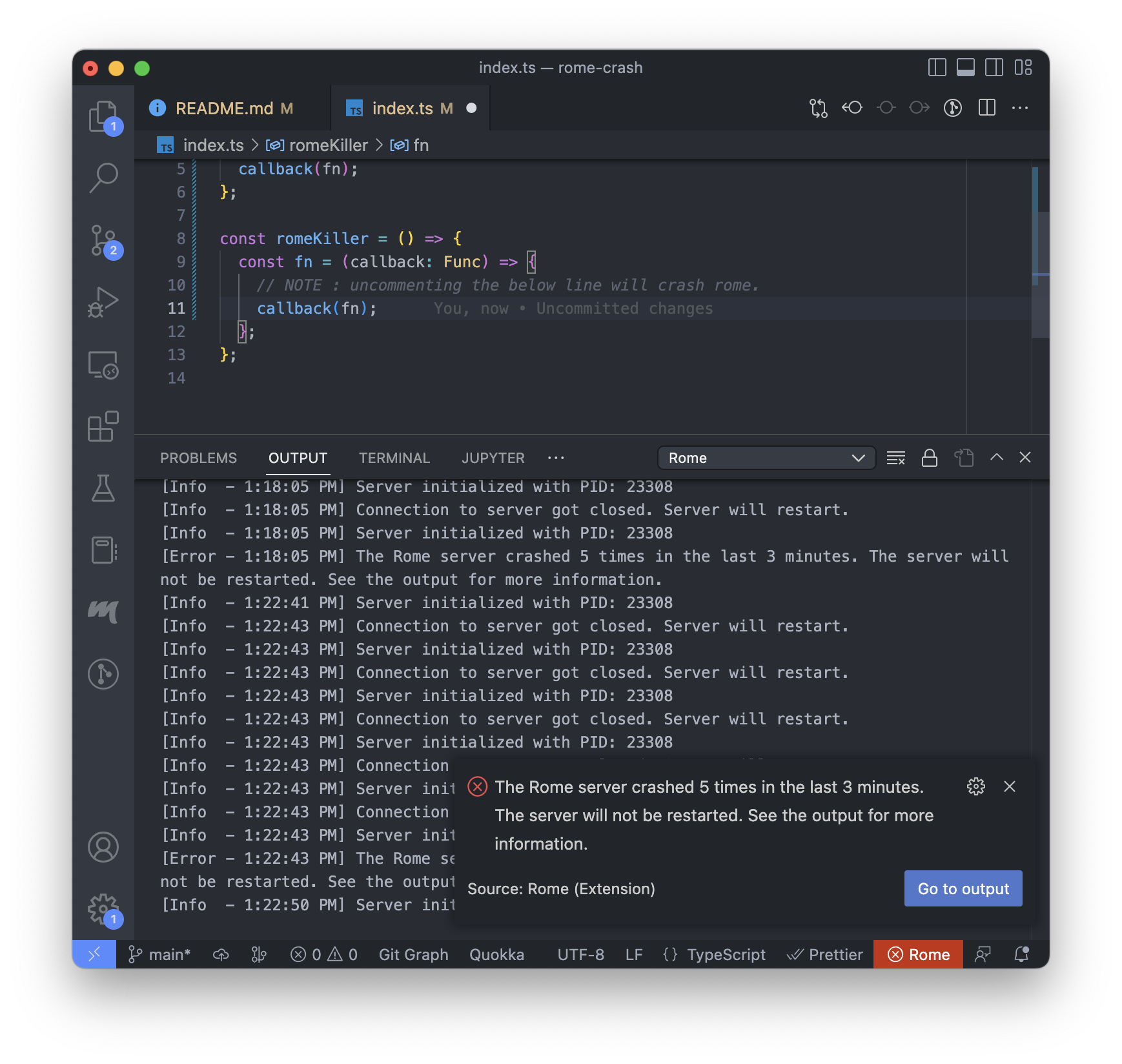Open the Rome output channel dropdown
1122x1064 pixels.
pyautogui.click(x=766, y=458)
